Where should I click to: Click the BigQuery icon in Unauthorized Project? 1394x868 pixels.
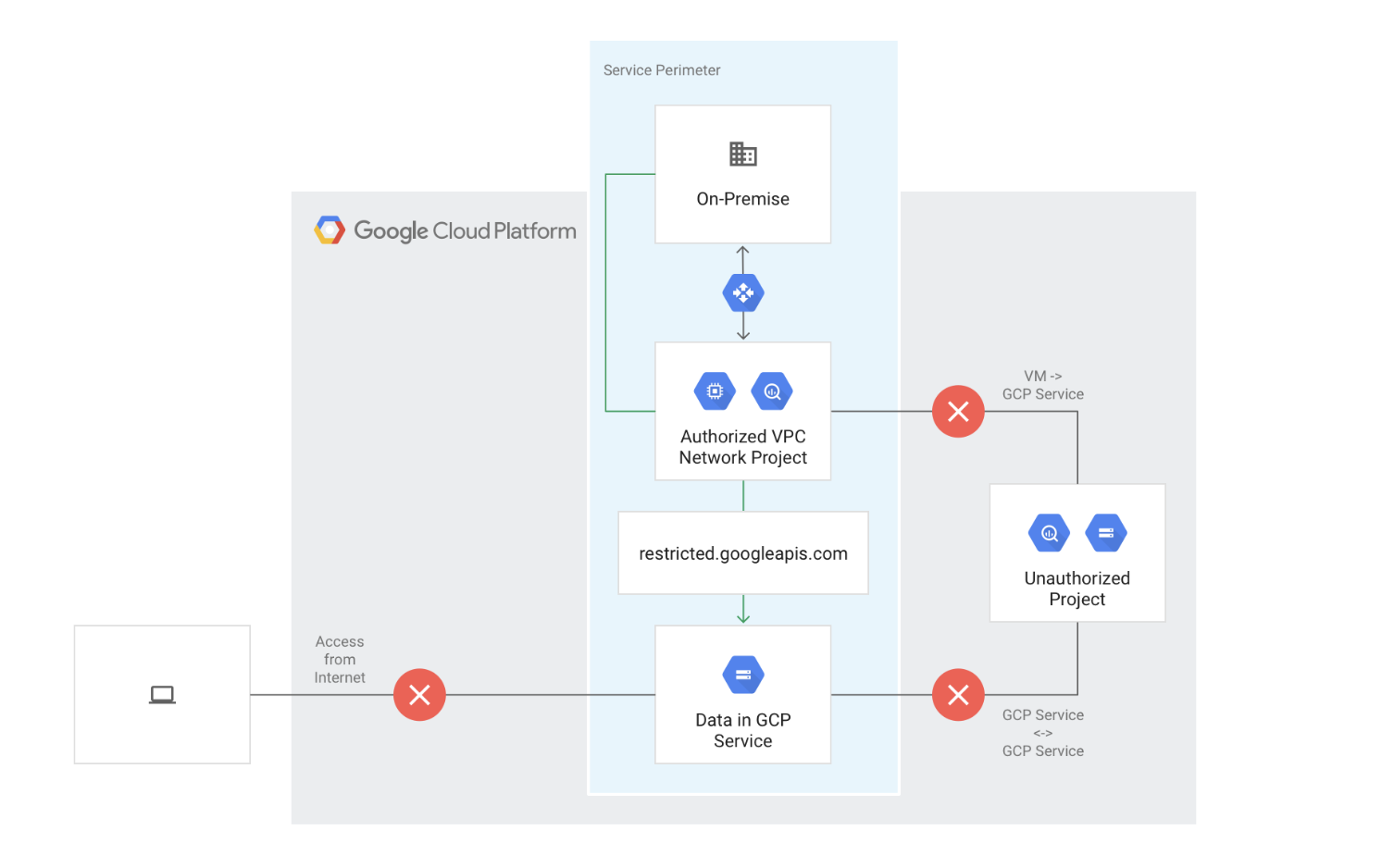(1049, 532)
